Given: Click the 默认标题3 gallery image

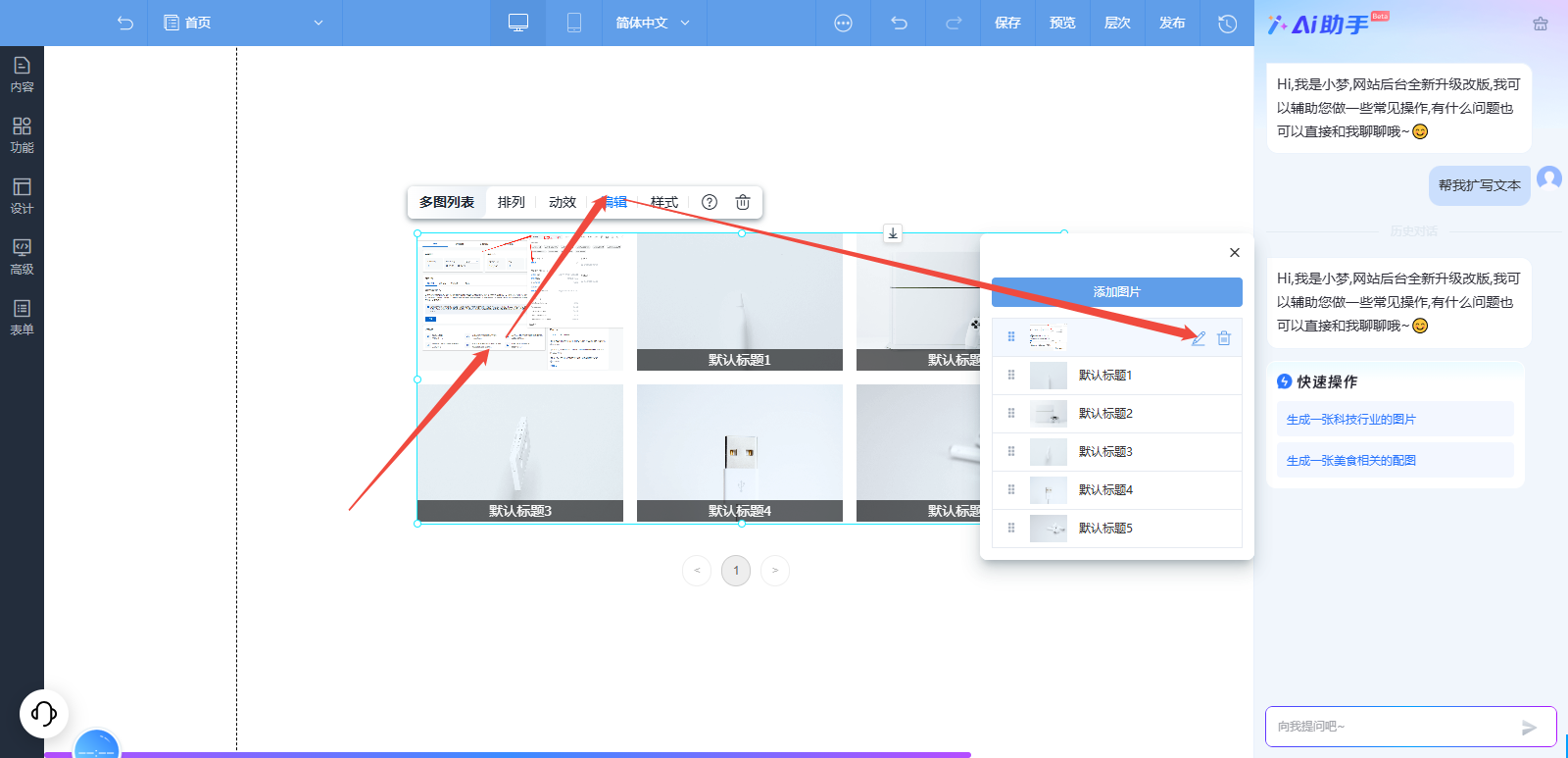Looking at the screenshot, I should point(520,453).
